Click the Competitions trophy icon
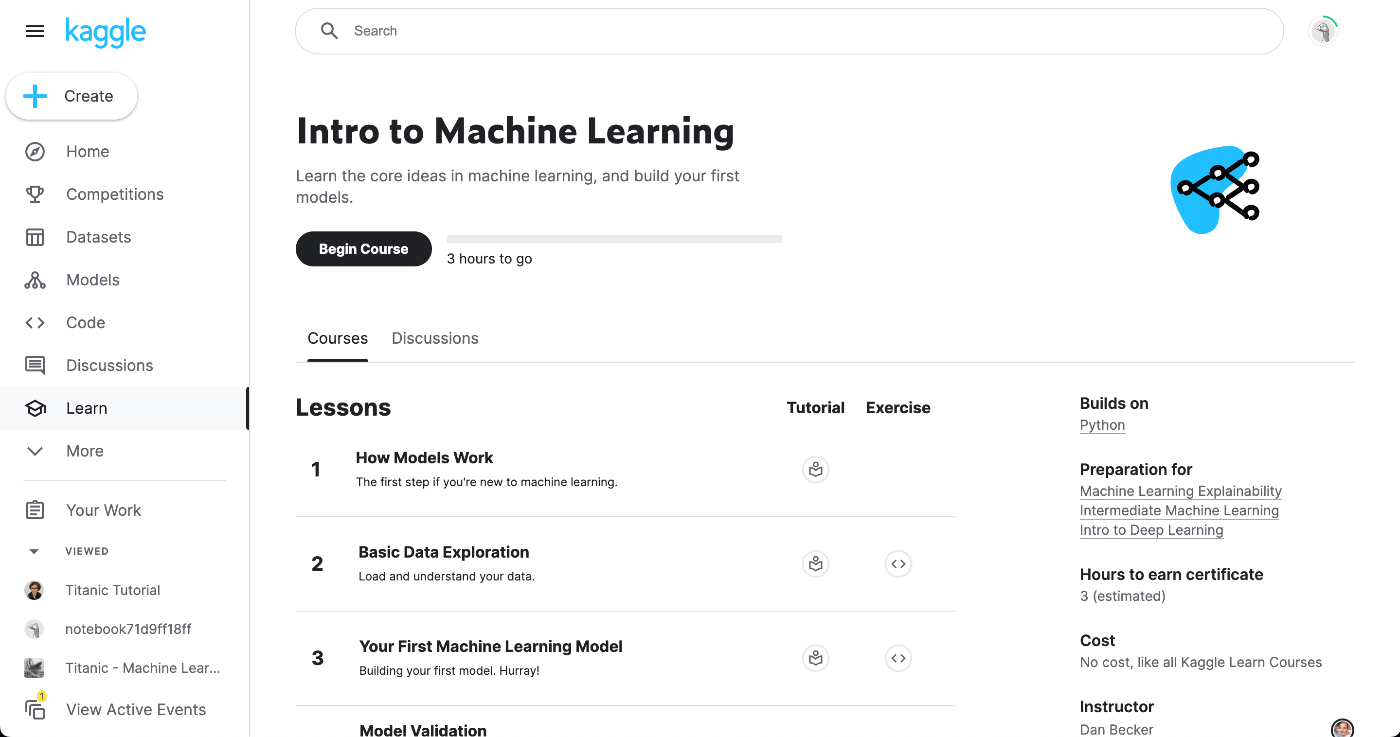1400x737 pixels. point(35,194)
